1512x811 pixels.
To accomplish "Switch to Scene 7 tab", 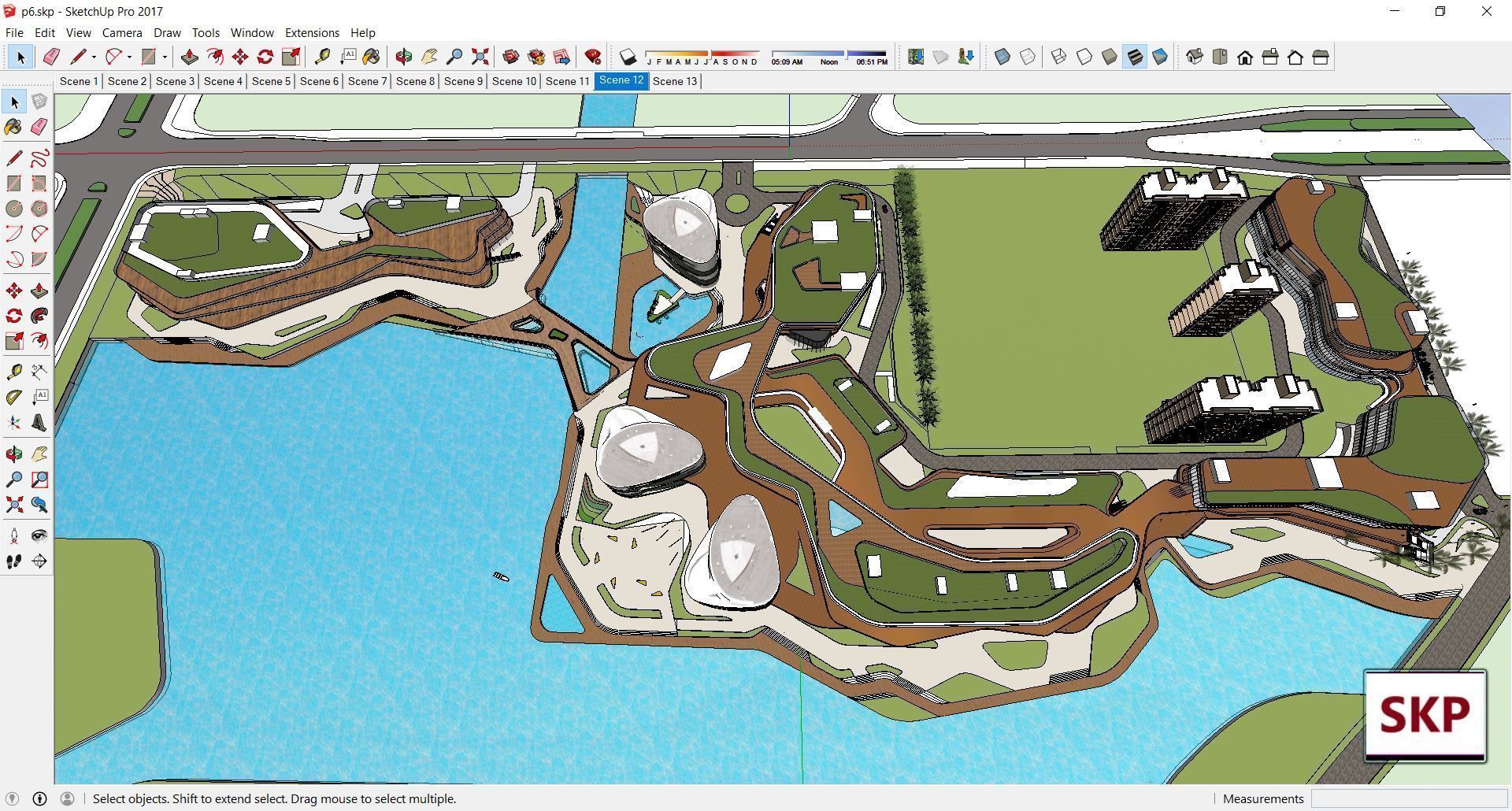I will pos(367,81).
